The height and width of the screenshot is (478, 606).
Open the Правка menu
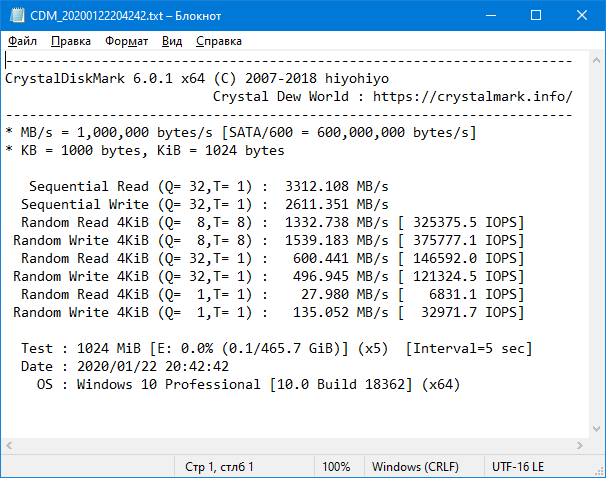click(x=71, y=41)
